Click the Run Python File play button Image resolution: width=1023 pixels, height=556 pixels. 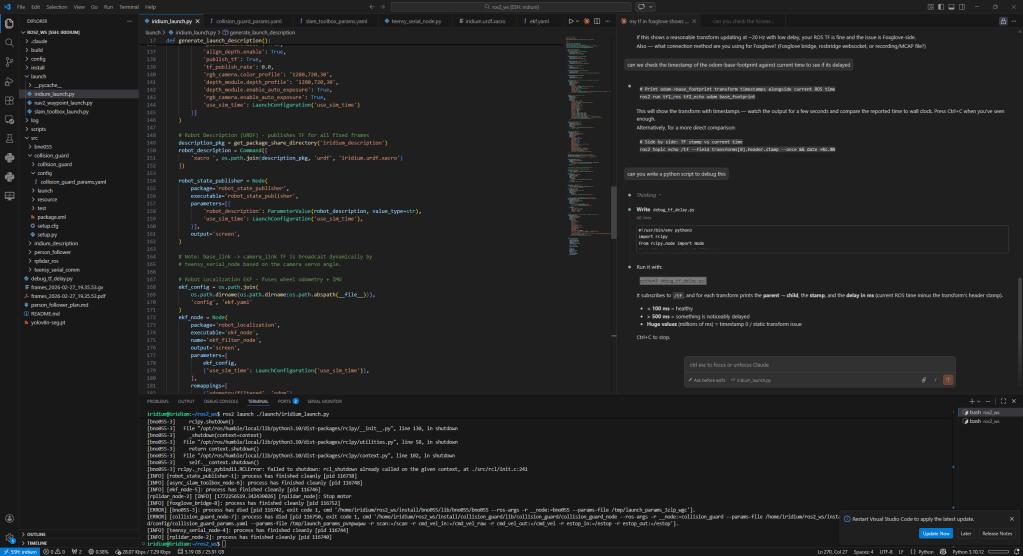click(573, 20)
